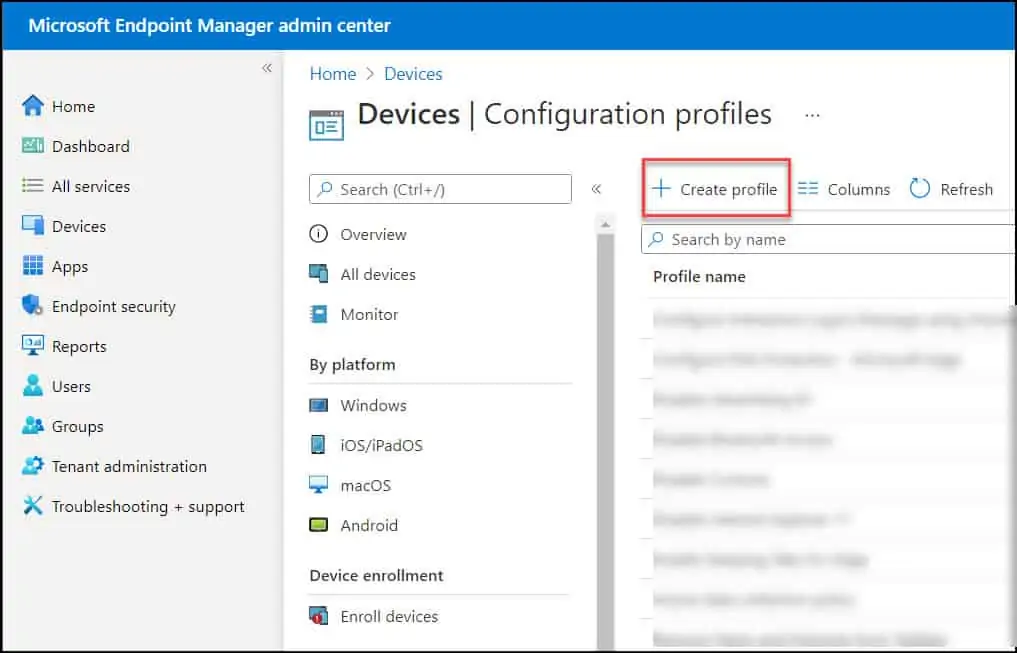Click the Apps grid icon
The width and height of the screenshot is (1017, 653).
tap(32, 265)
